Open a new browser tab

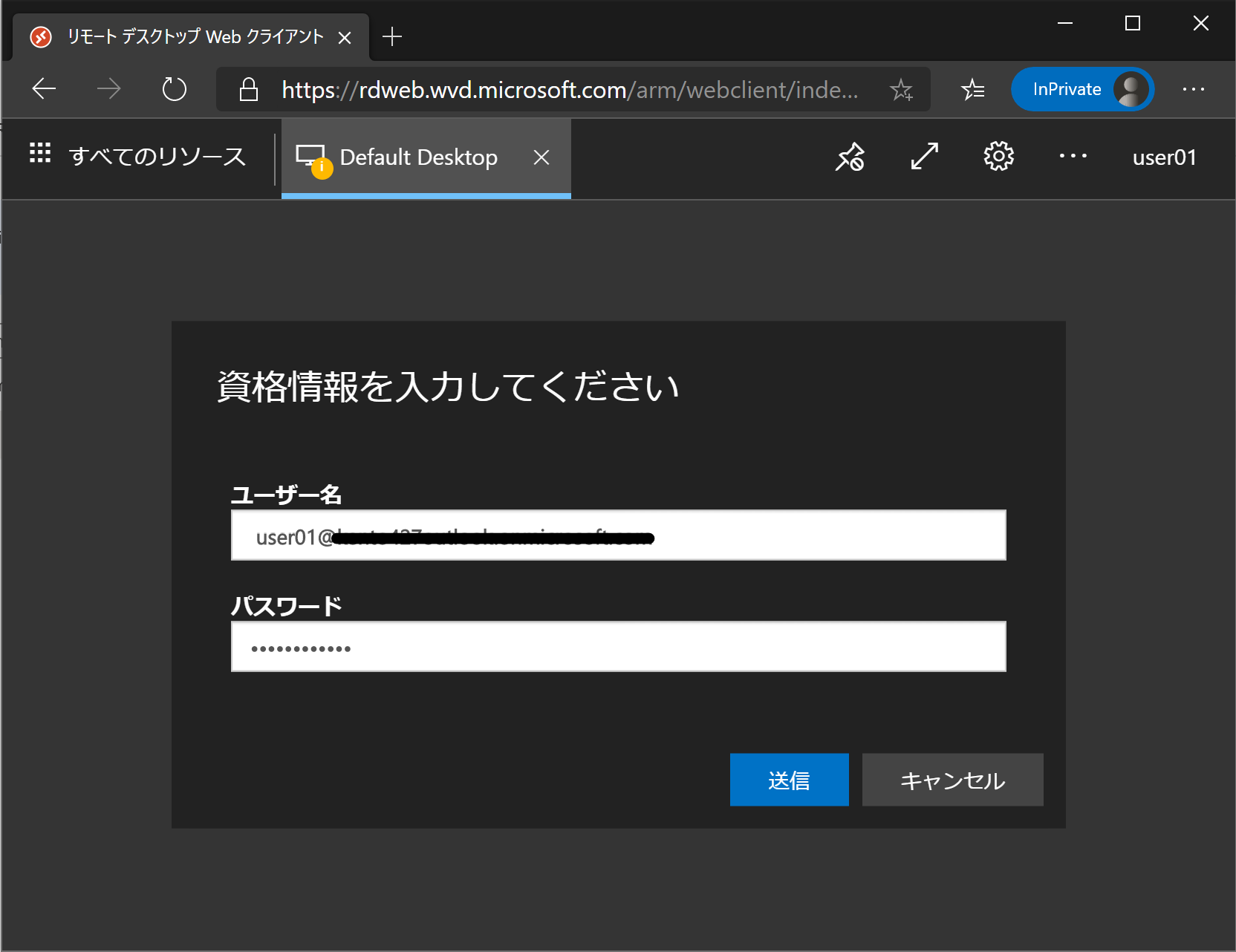(x=392, y=36)
